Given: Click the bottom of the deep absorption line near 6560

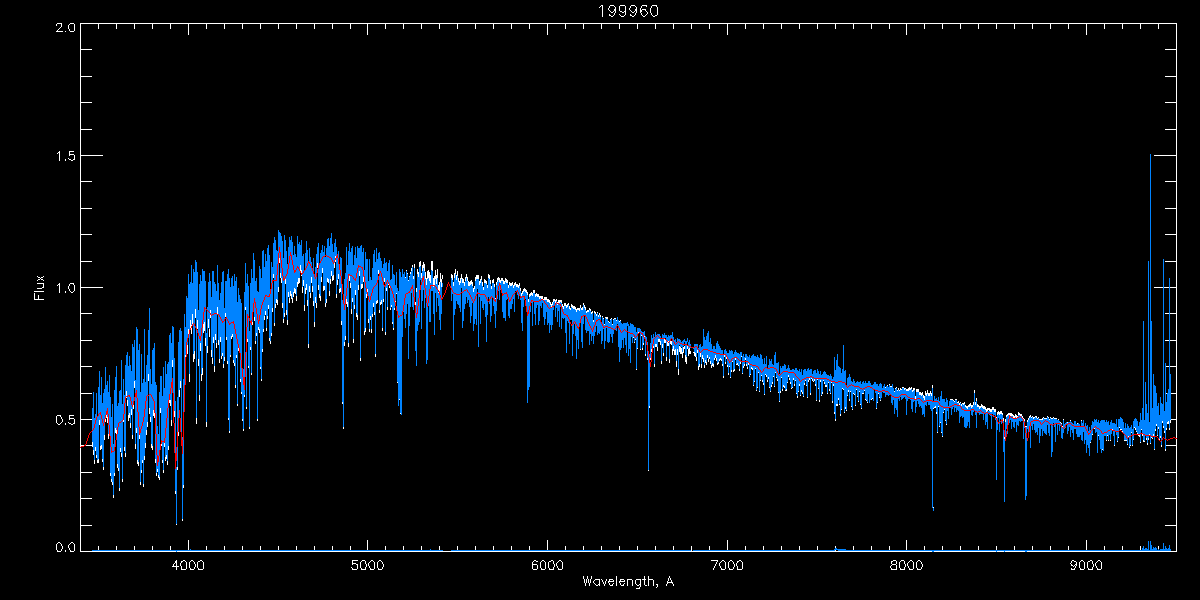Looking at the screenshot, I should [648, 468].
